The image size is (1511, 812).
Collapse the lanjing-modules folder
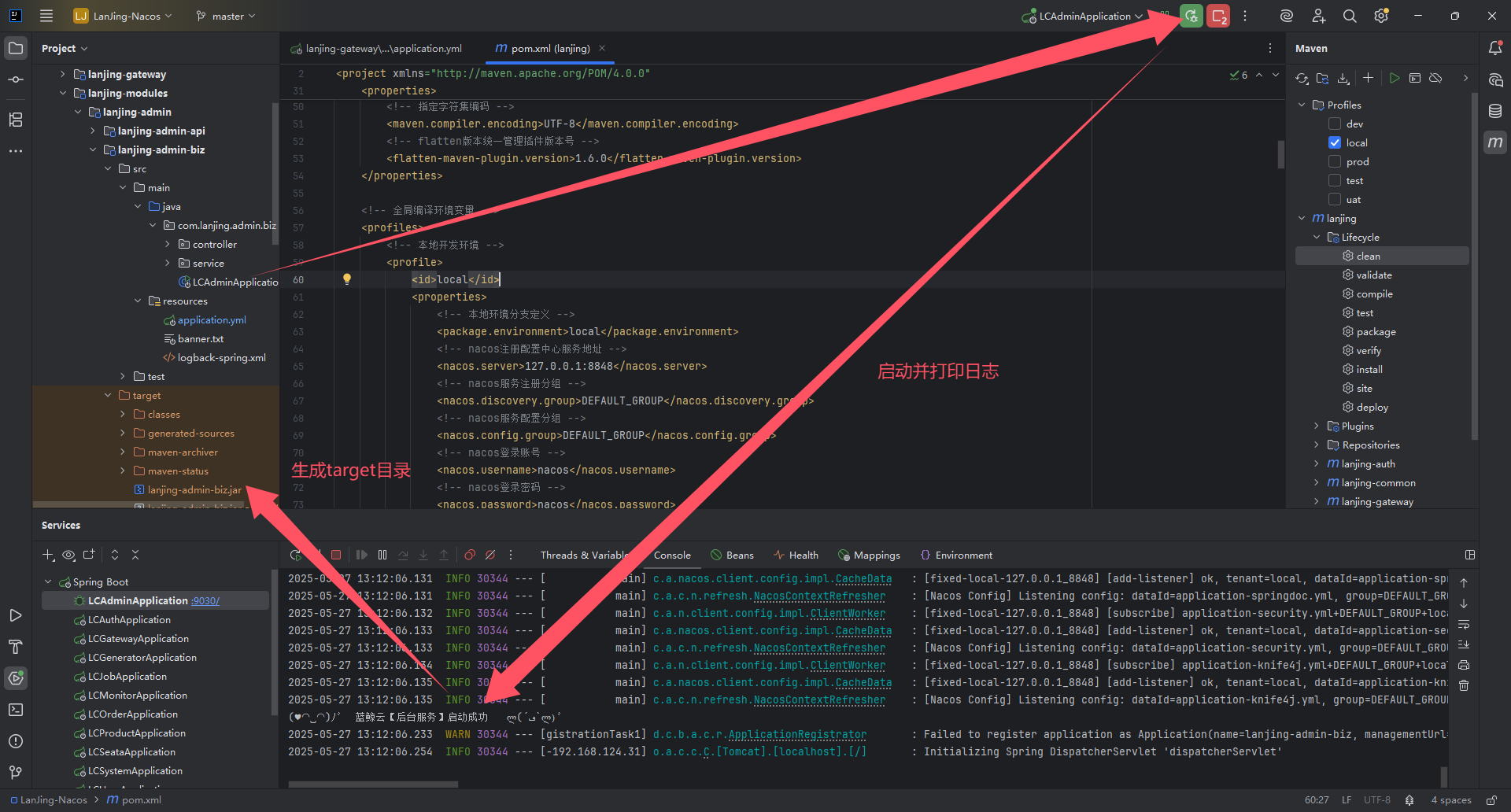point(63,93)
